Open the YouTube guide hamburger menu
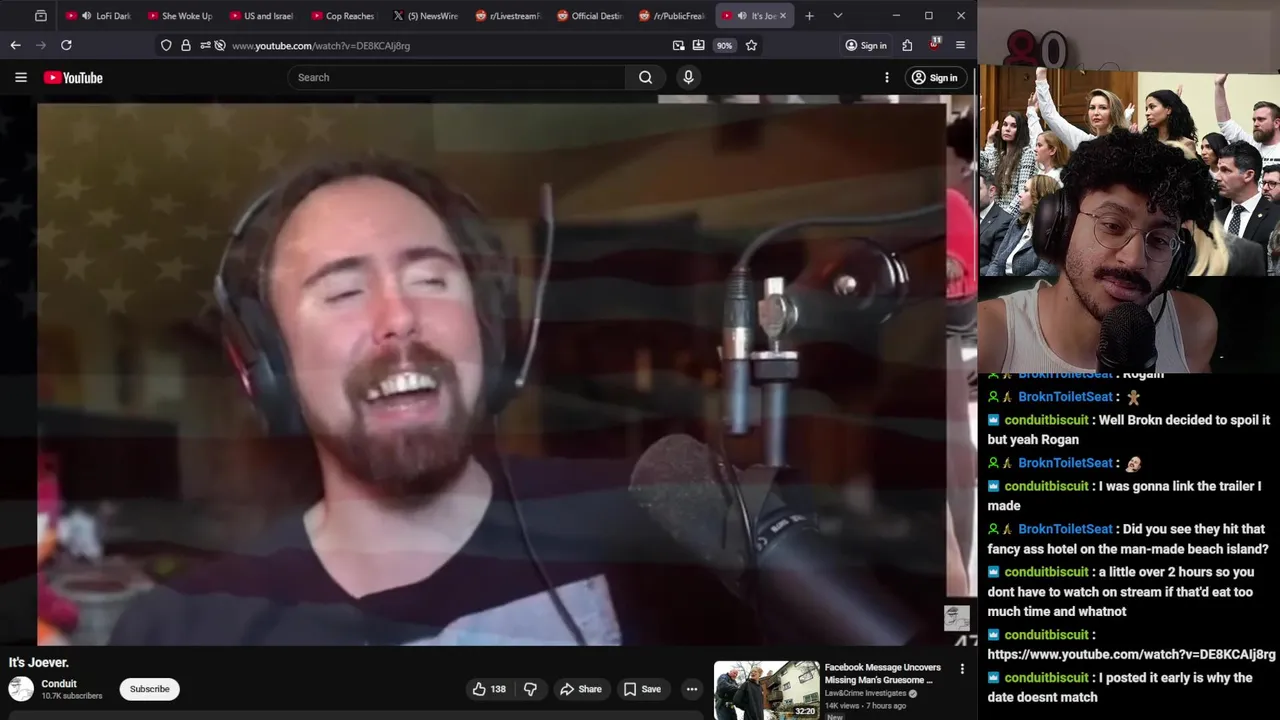Viewport: 1280px width, 720px height. click(20, 77)
